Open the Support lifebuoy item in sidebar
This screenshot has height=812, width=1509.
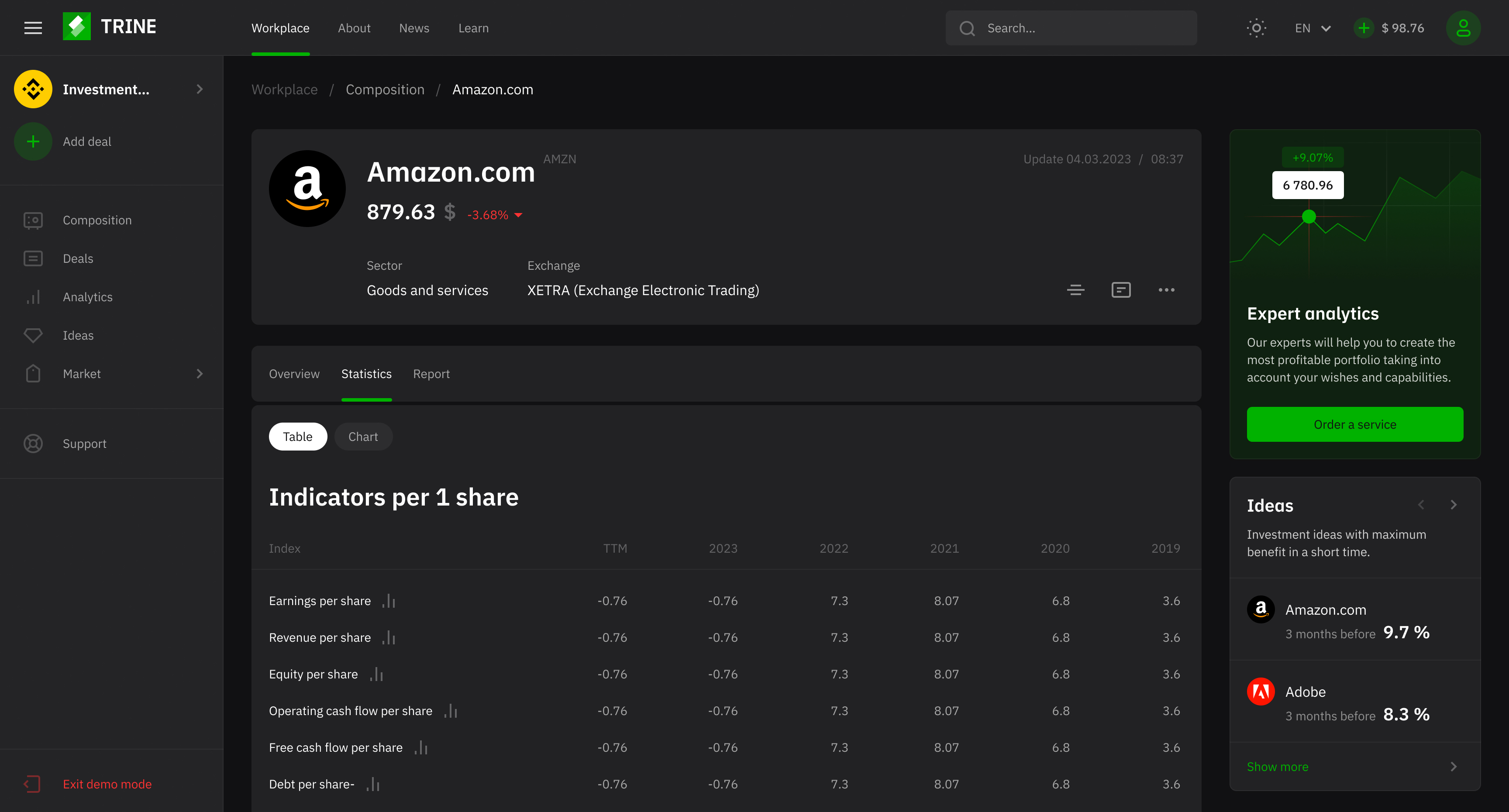pyautogui.click(x=84, y=444)
